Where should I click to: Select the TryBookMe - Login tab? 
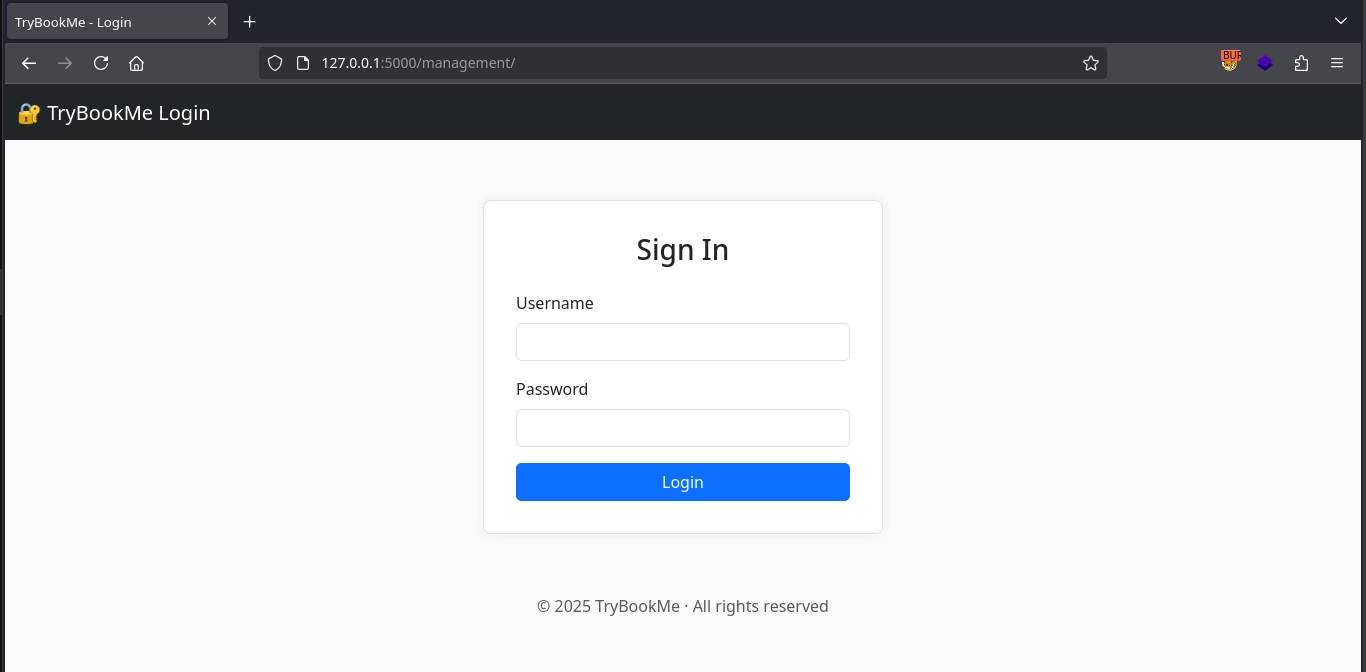100,21
